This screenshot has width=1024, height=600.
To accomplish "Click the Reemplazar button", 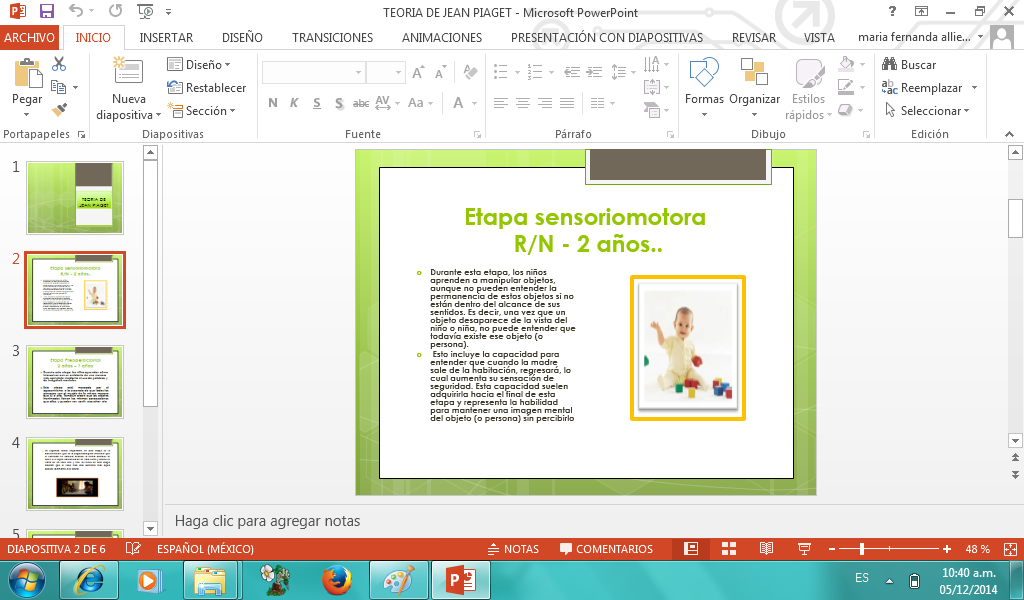I will (x=930, y=88).
